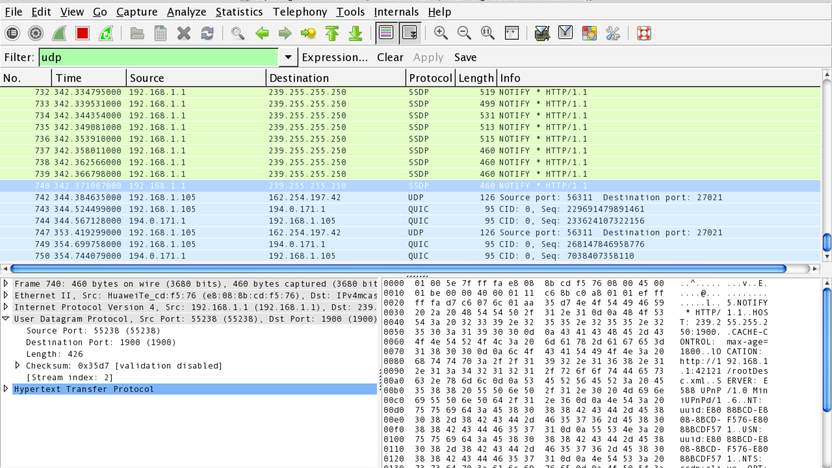Click the Apply filter button

(x=428, y=57)
